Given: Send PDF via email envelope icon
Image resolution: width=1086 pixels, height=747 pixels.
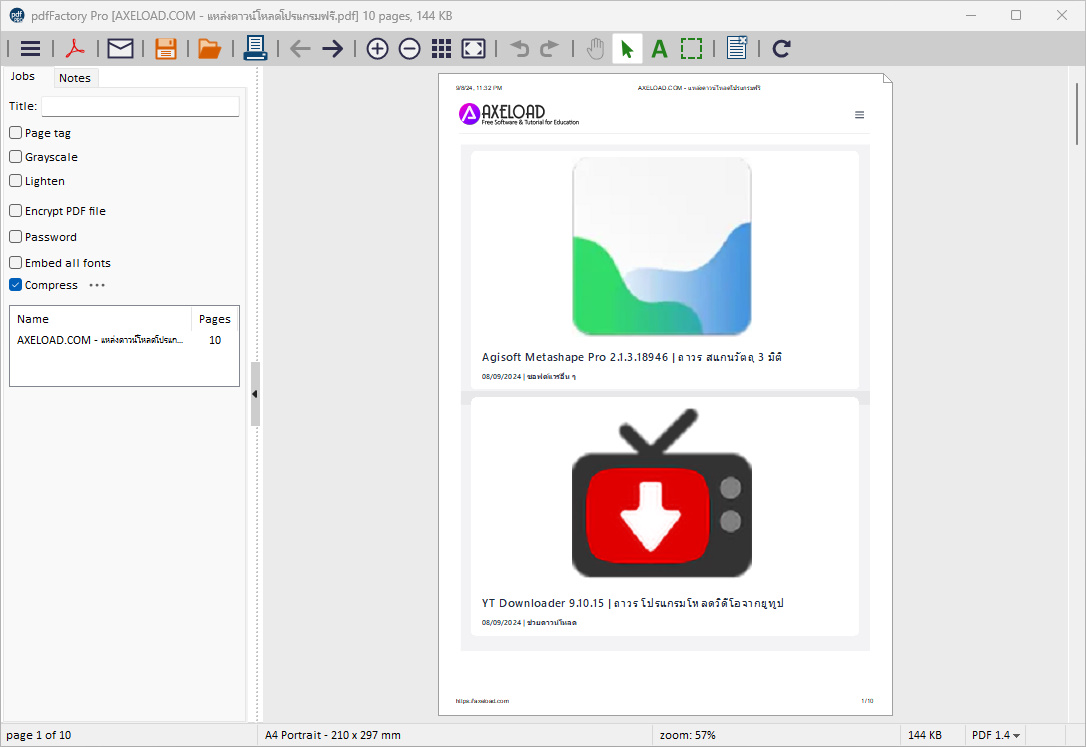Looking at the screenshot, I should [x=121, y=48].
